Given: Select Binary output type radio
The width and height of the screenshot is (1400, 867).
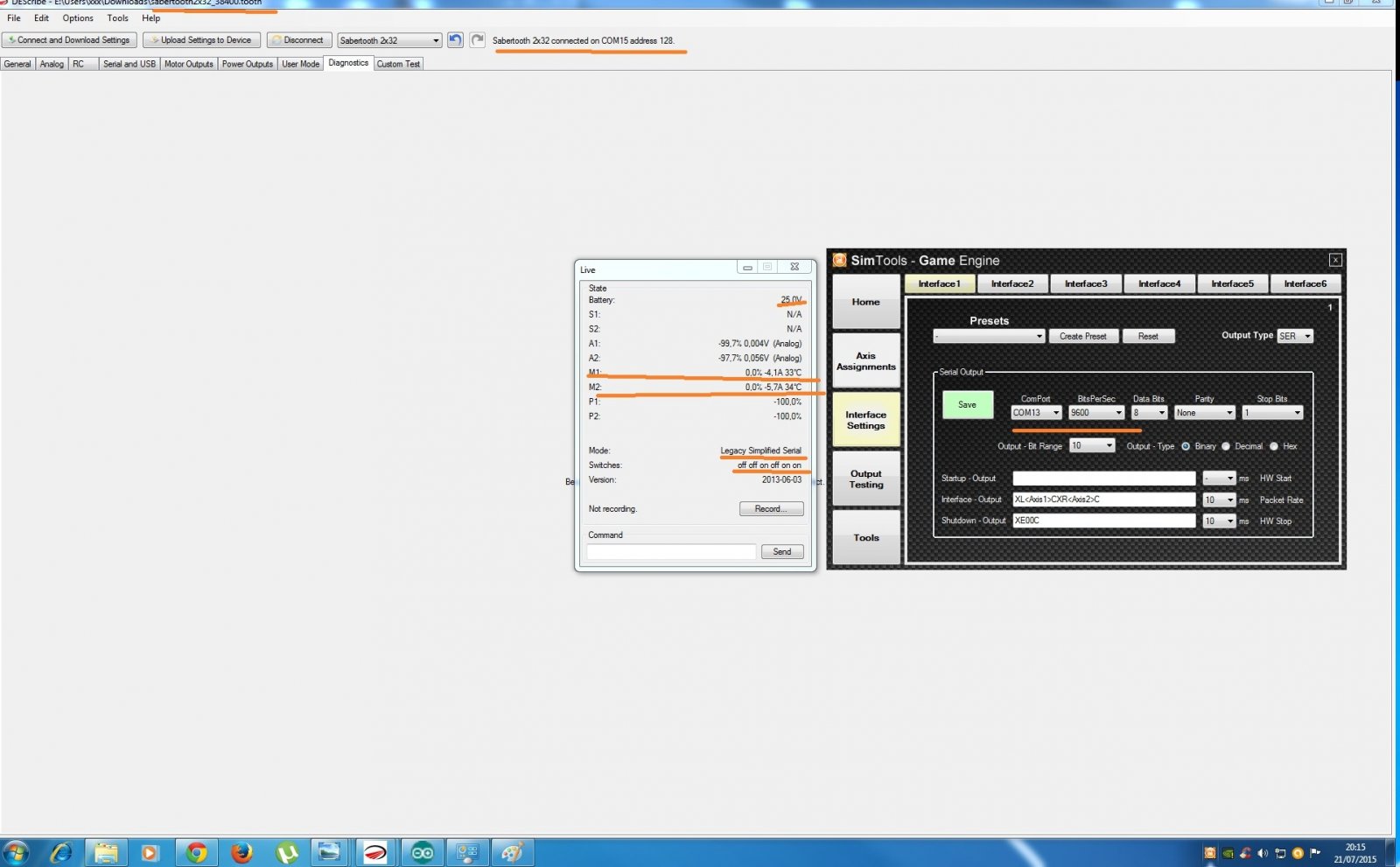Looking at the screenshot, I should 1186,446.
